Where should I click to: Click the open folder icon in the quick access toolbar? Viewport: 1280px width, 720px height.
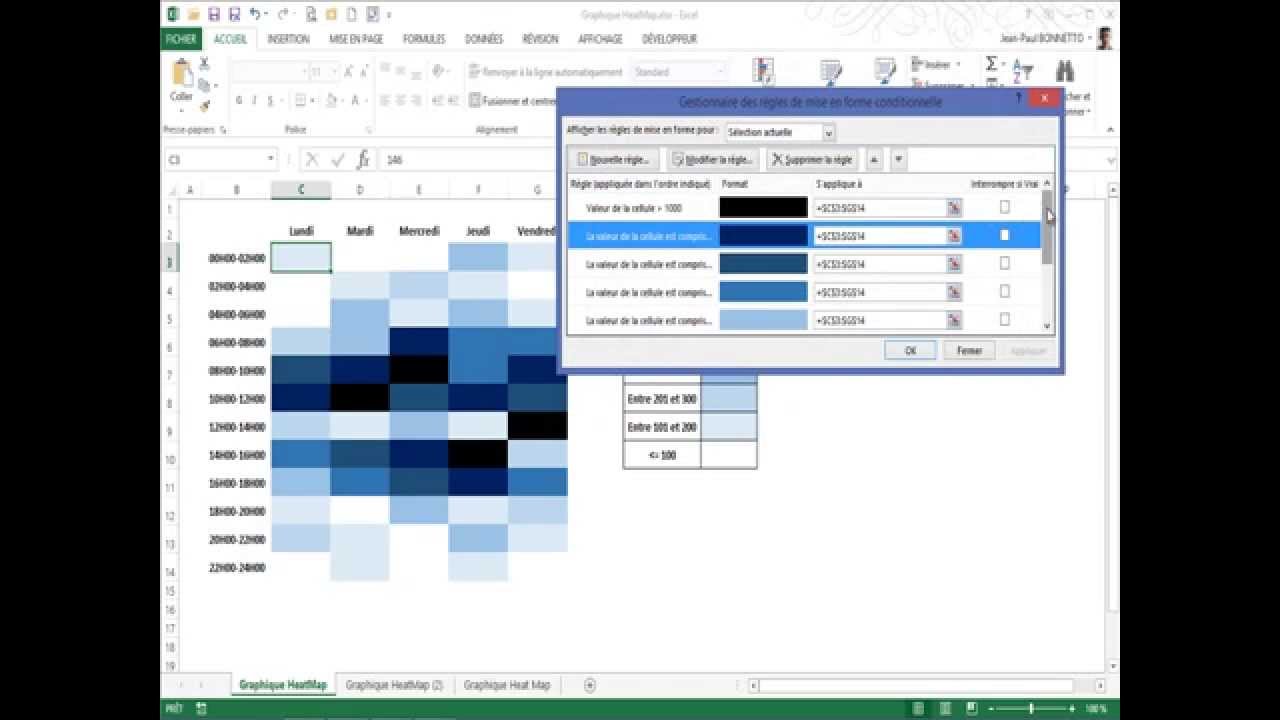point(192,14)
